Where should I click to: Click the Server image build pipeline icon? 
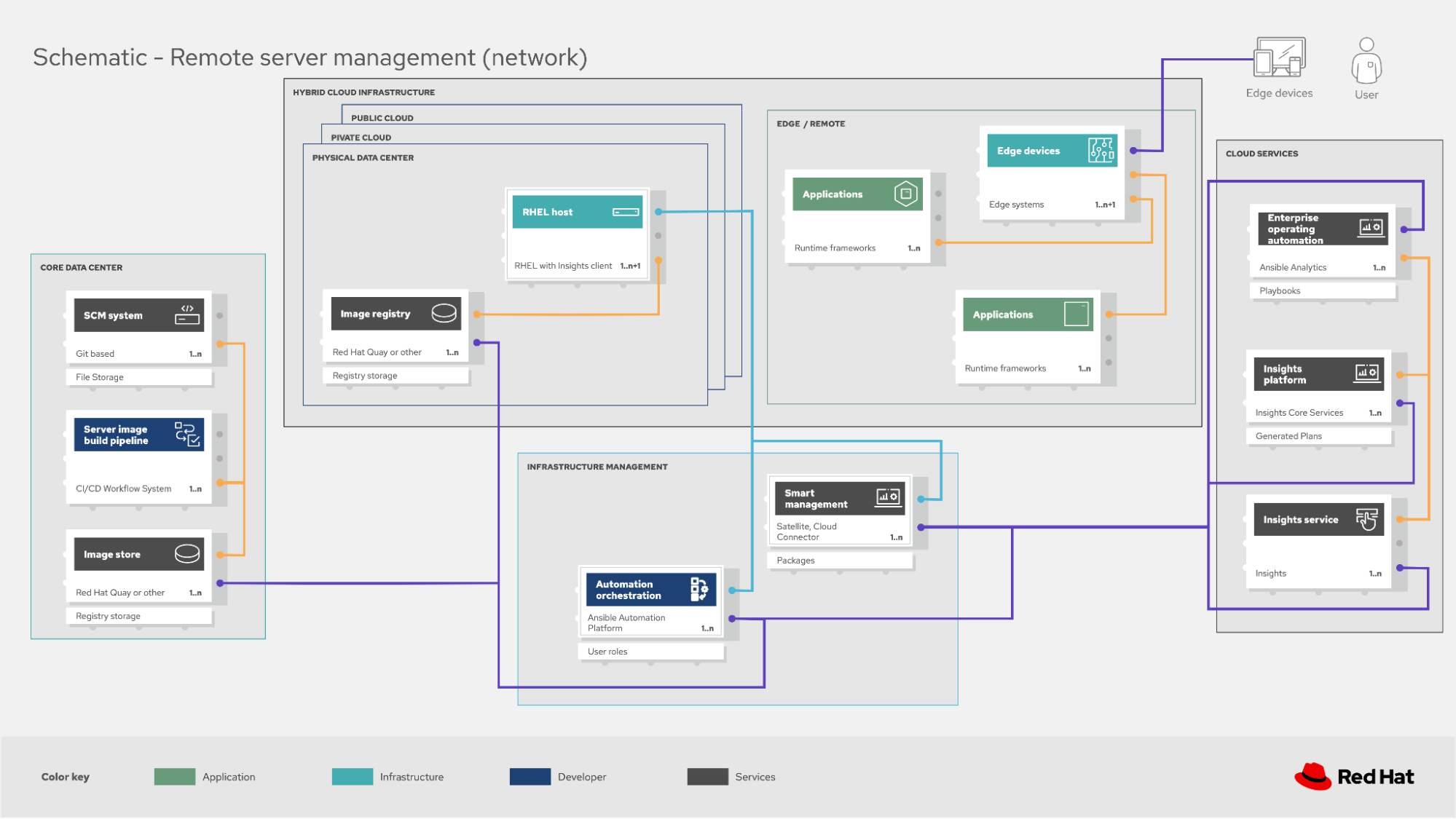point(187,434)
